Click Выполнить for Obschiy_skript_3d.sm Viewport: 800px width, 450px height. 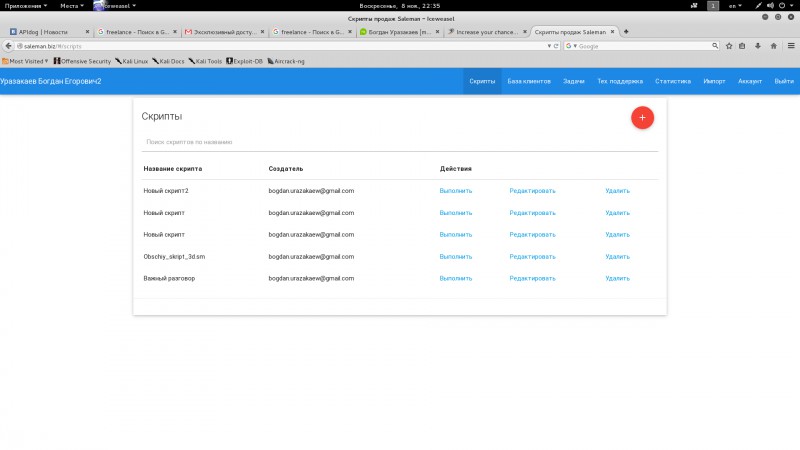pyautogui.click(x=456, y=257)
